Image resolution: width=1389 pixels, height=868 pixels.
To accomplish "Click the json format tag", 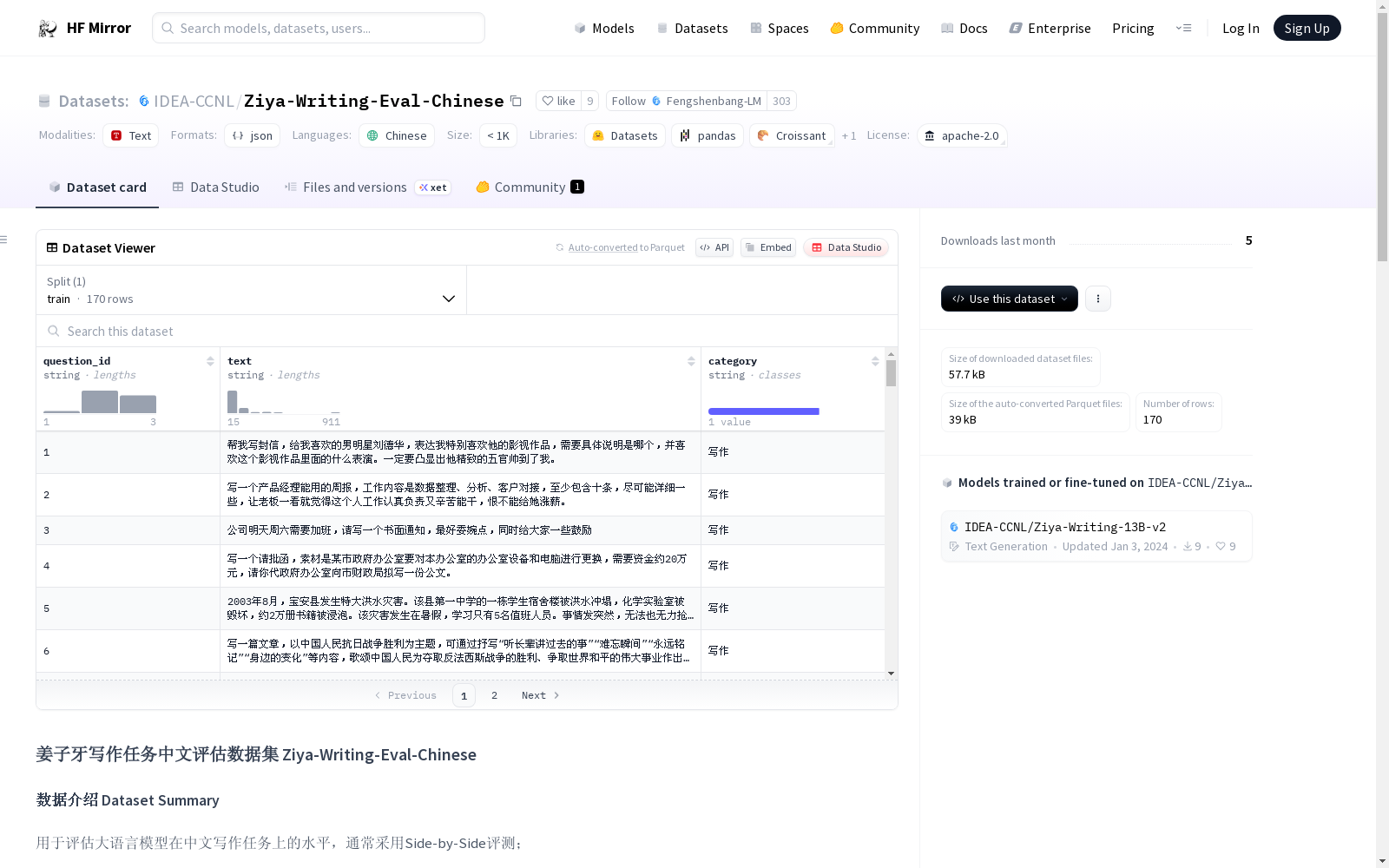I will 253,135.
